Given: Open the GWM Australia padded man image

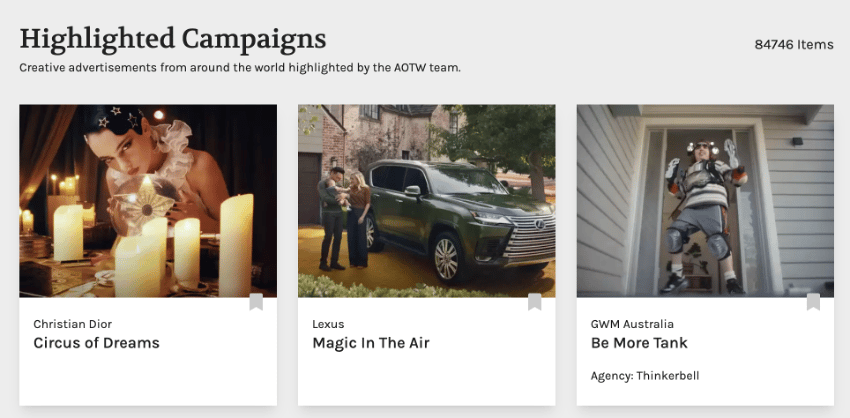Looking at the screenshot, I should [705, 201].
